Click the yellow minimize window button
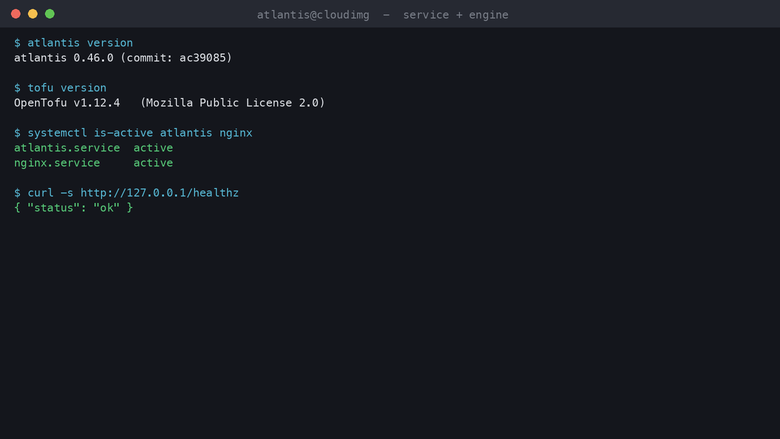Screen dimensions: 780x439 point(33,14)
